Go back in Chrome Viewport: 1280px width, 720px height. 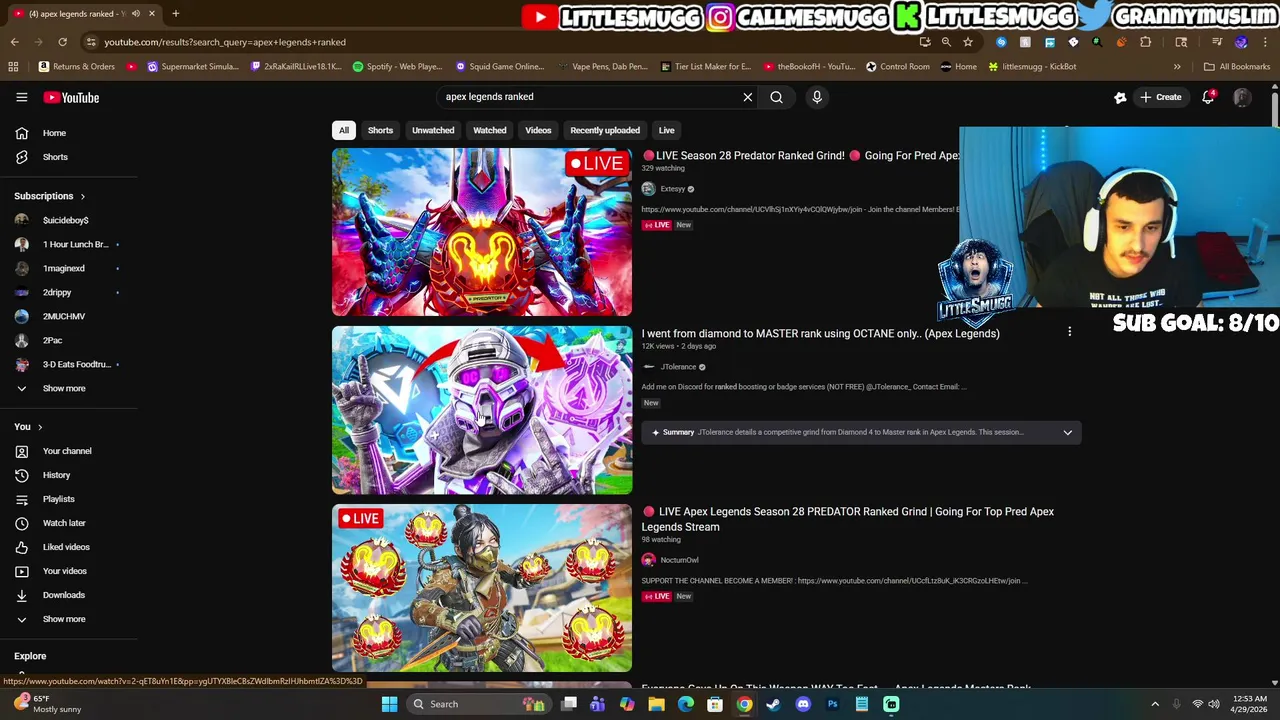[x=14, y=42]
